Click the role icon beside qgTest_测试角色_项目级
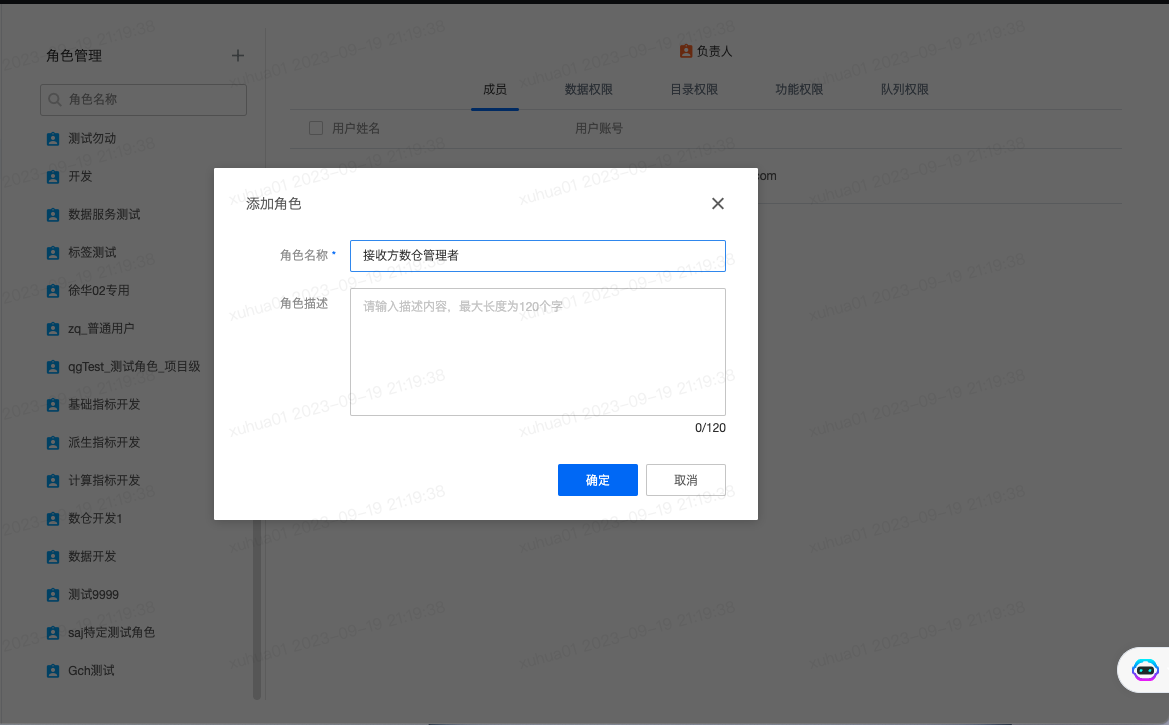Screen dimensions: 1169x725 (x=53, y=367)
